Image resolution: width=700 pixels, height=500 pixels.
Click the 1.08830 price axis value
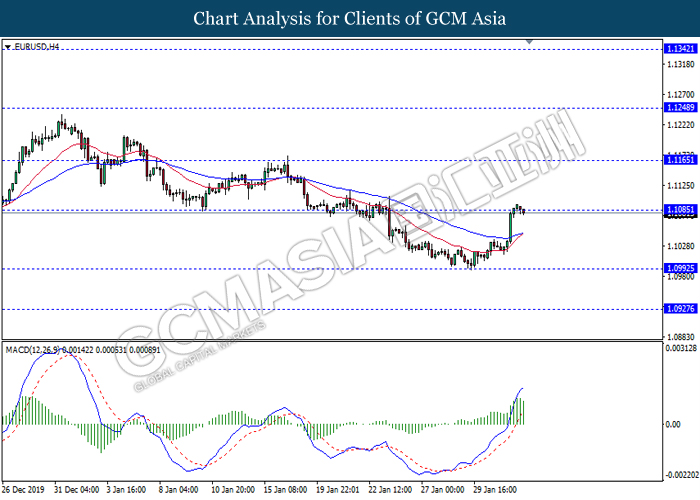click(681, 337)
